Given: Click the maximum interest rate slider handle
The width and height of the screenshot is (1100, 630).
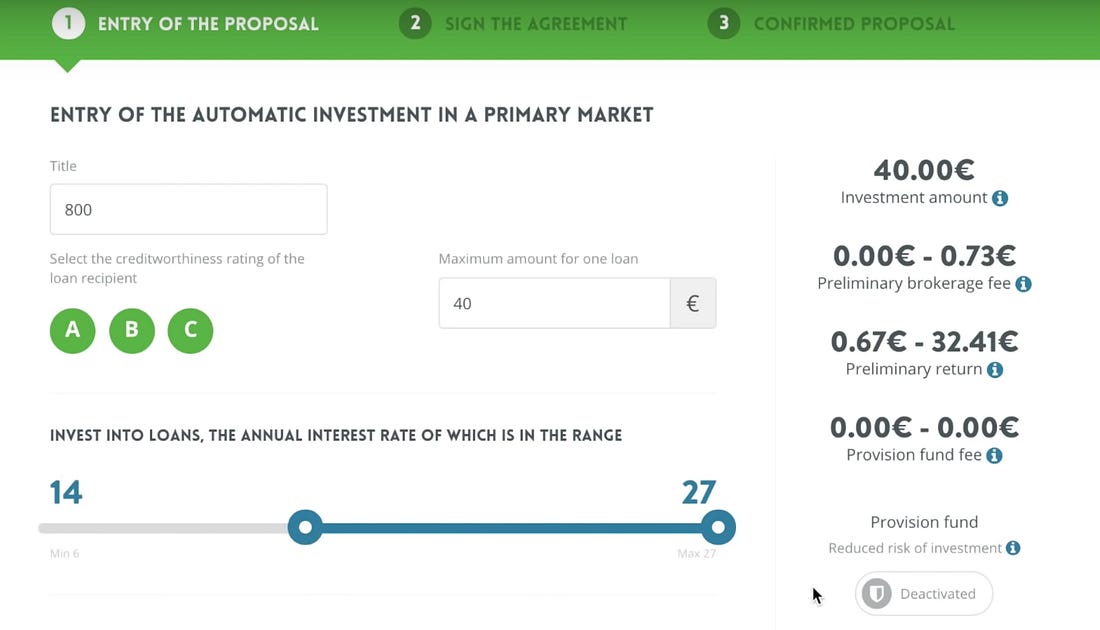Looking at the screenshot, I should tap(718, 528).
